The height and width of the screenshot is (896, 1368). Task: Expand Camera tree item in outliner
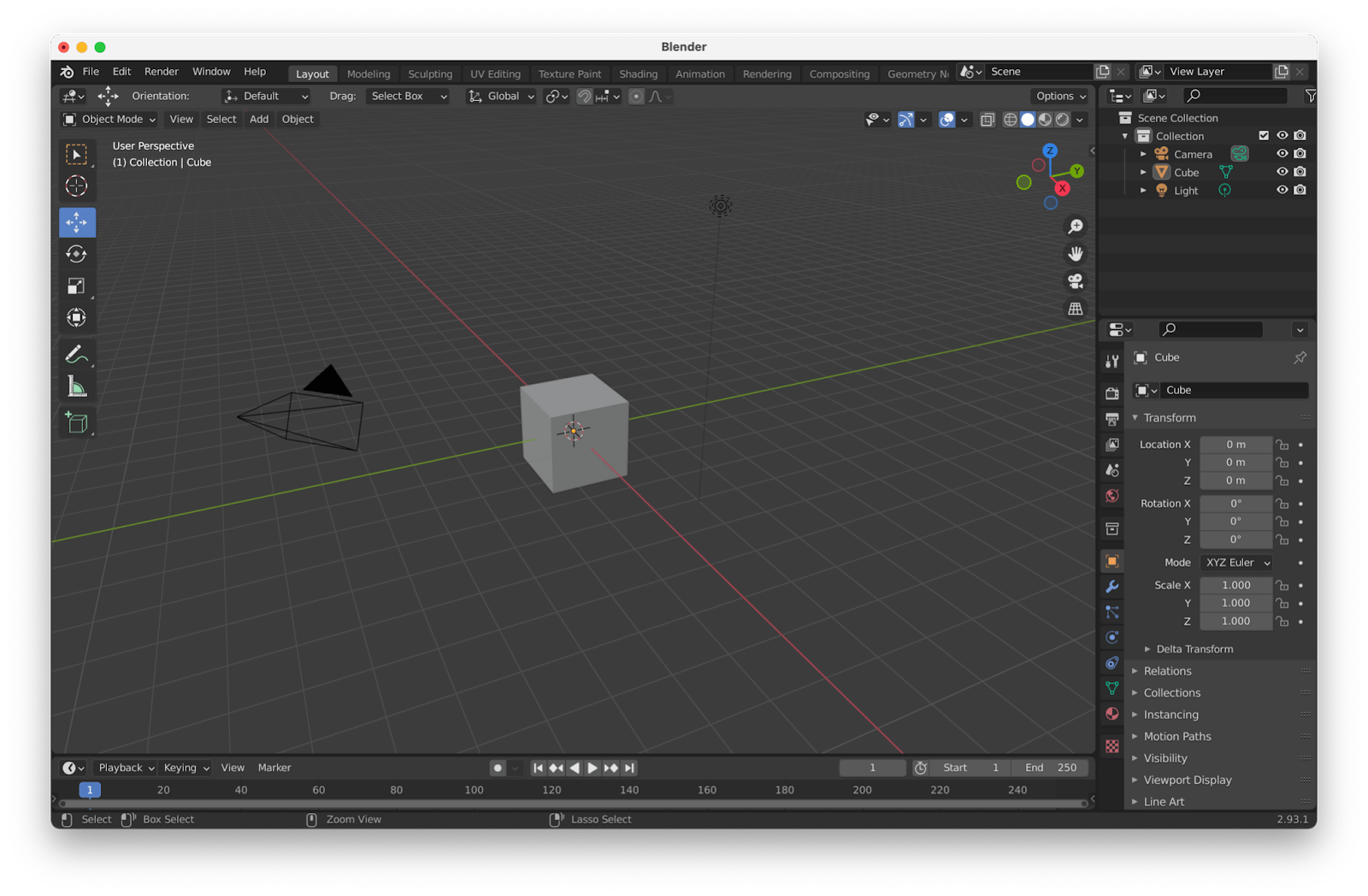click(1143, 154)
